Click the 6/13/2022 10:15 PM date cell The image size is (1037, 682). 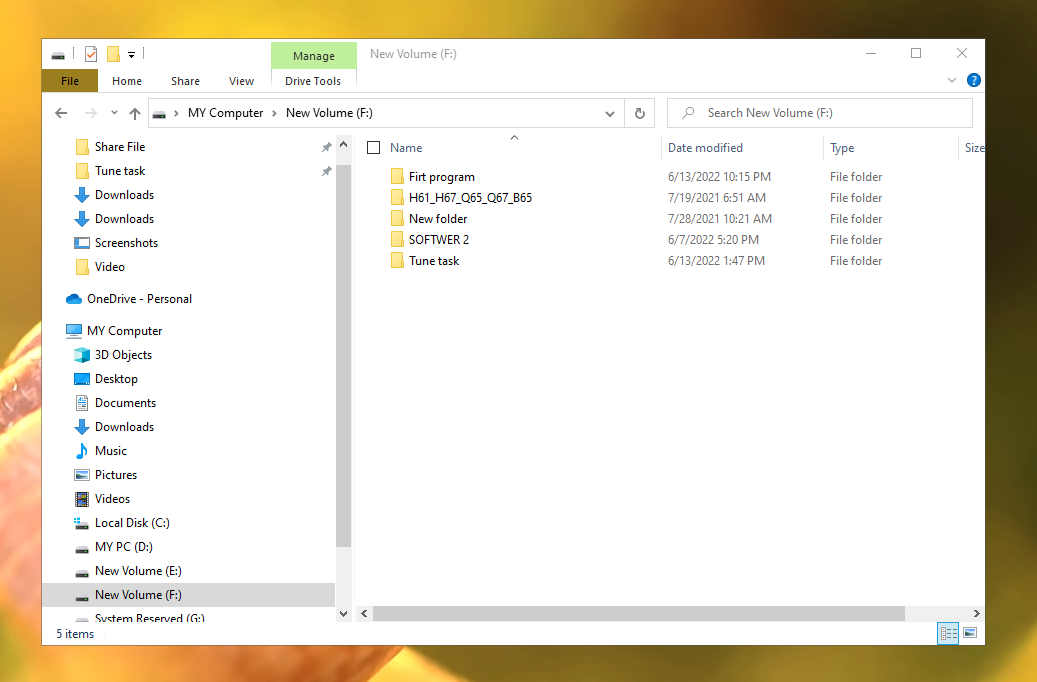719,177
